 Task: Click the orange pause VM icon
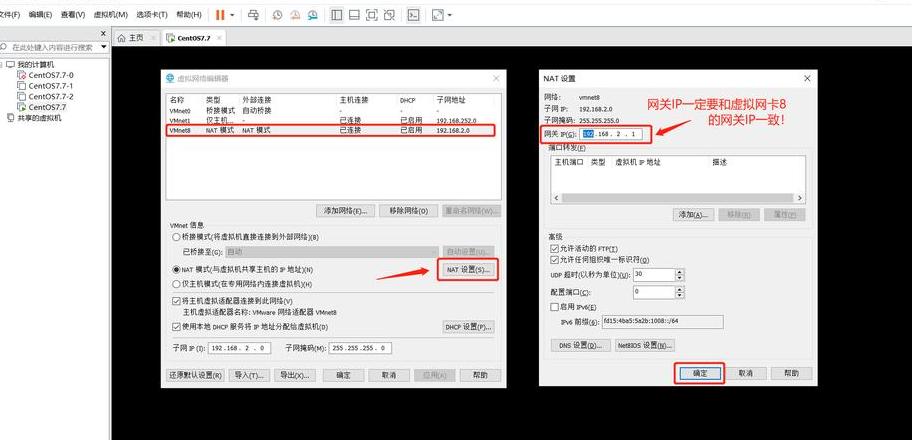click(220, 15)
